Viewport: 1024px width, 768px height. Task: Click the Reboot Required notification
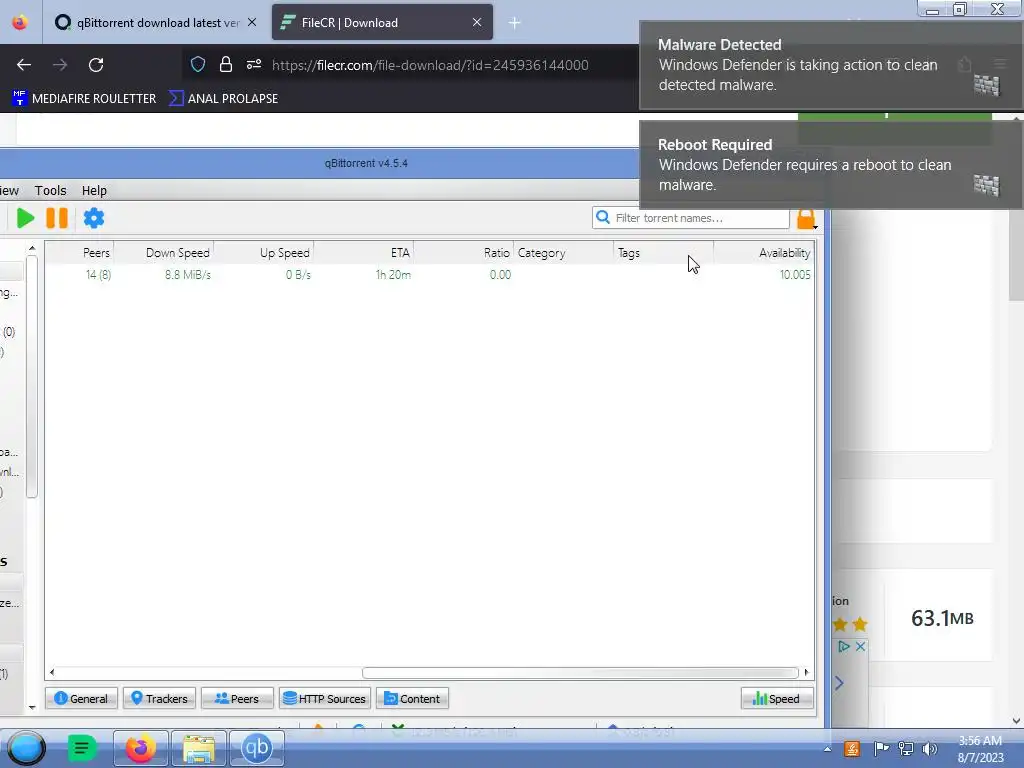831,164
